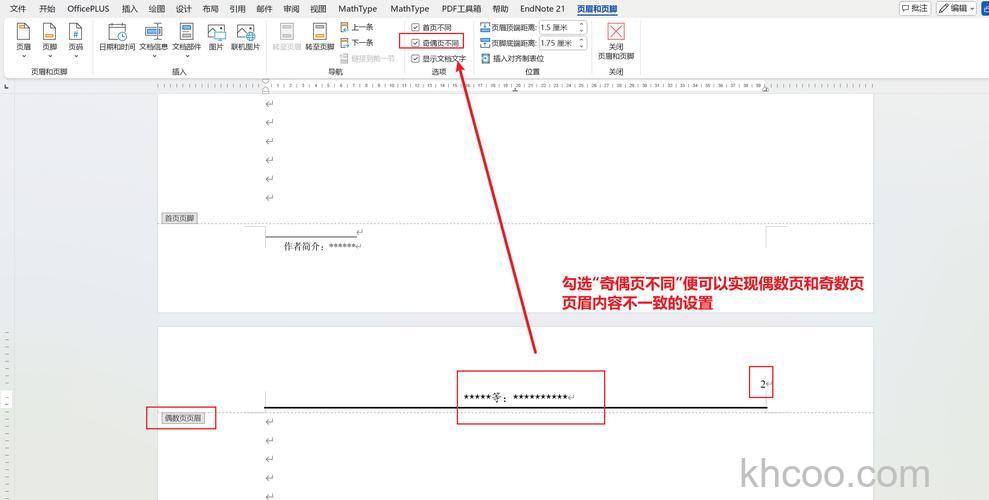This screenshot has height=500, width=989.
Task: Click the 1.75 厘米 footer distance field
Action: tap(558, 43)
